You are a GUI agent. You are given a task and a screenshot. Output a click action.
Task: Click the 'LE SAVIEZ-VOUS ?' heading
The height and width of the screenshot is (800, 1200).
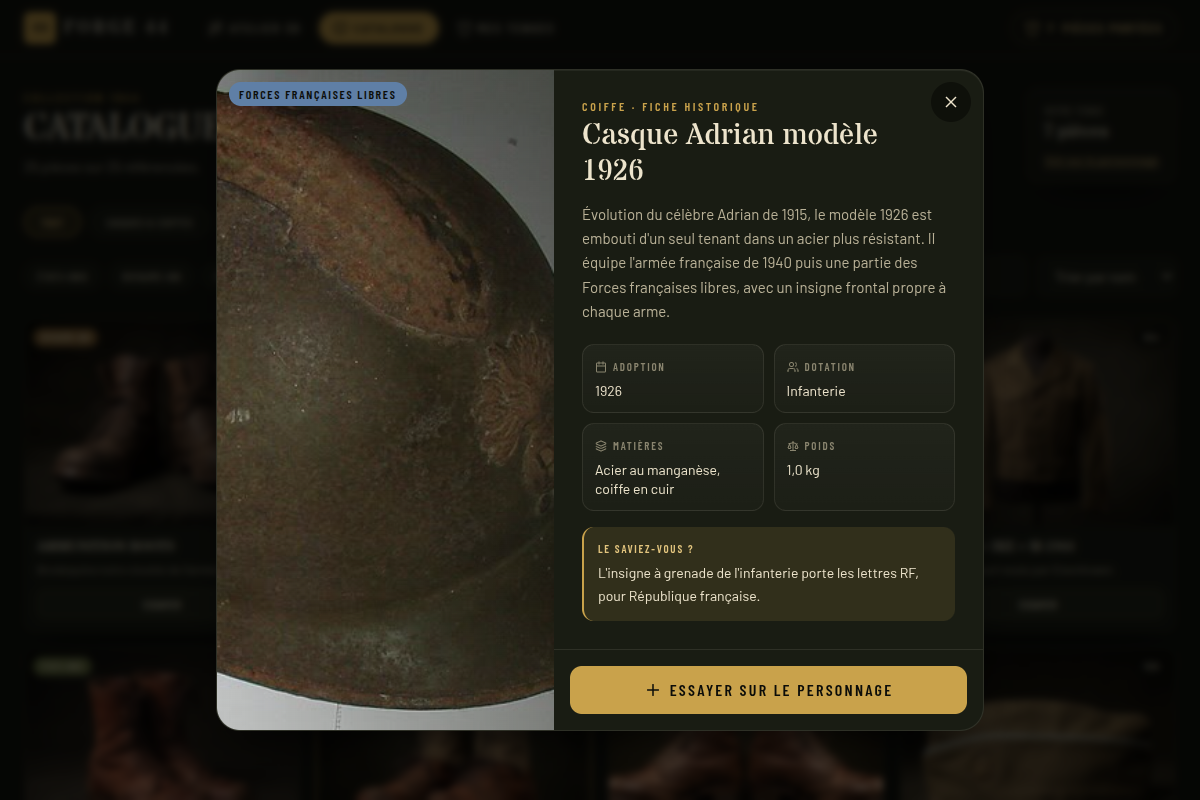(645, 549)
